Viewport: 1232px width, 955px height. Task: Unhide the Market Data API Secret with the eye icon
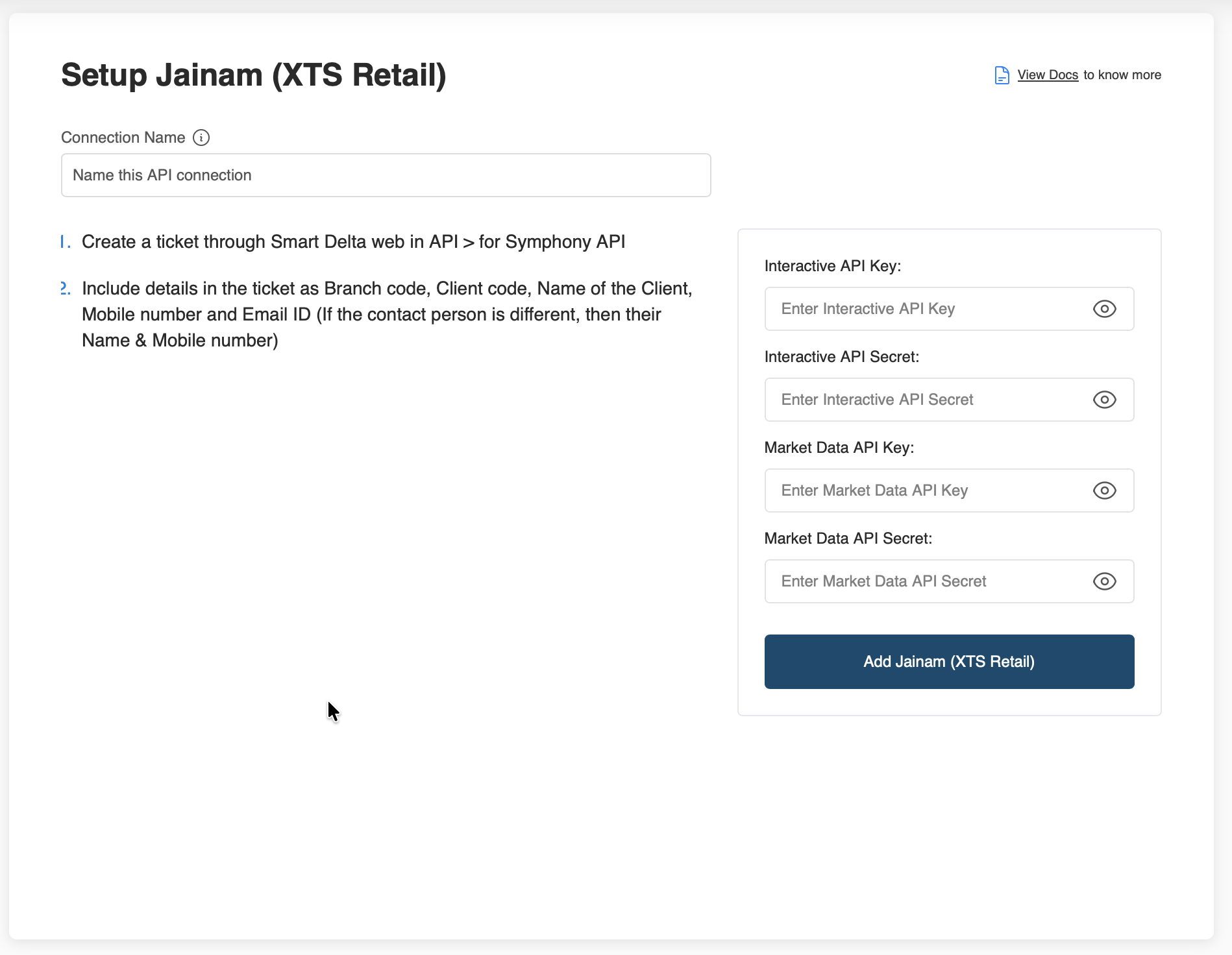1104,581
